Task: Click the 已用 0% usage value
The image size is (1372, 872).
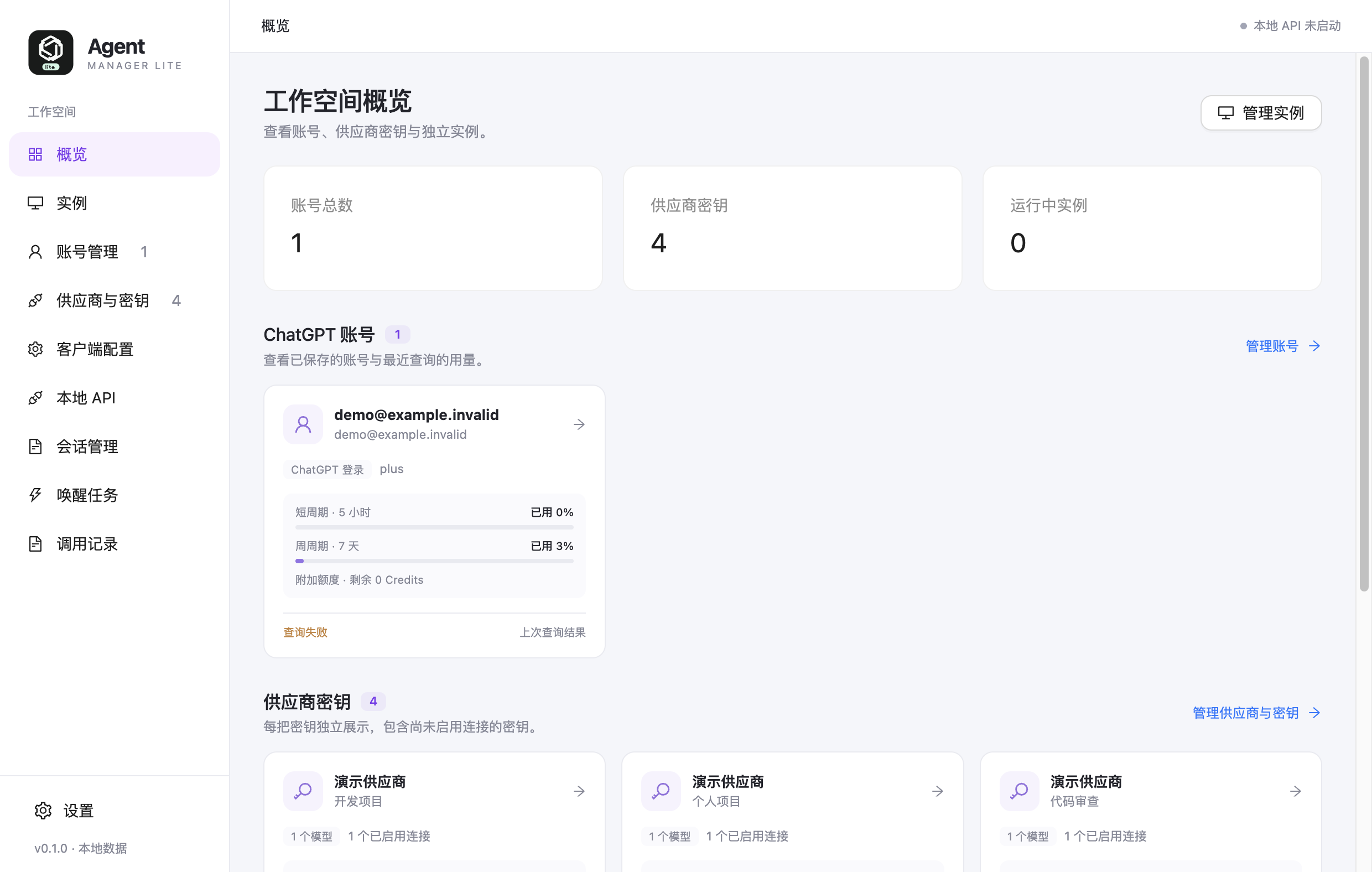Action: (x=552, y=512)
